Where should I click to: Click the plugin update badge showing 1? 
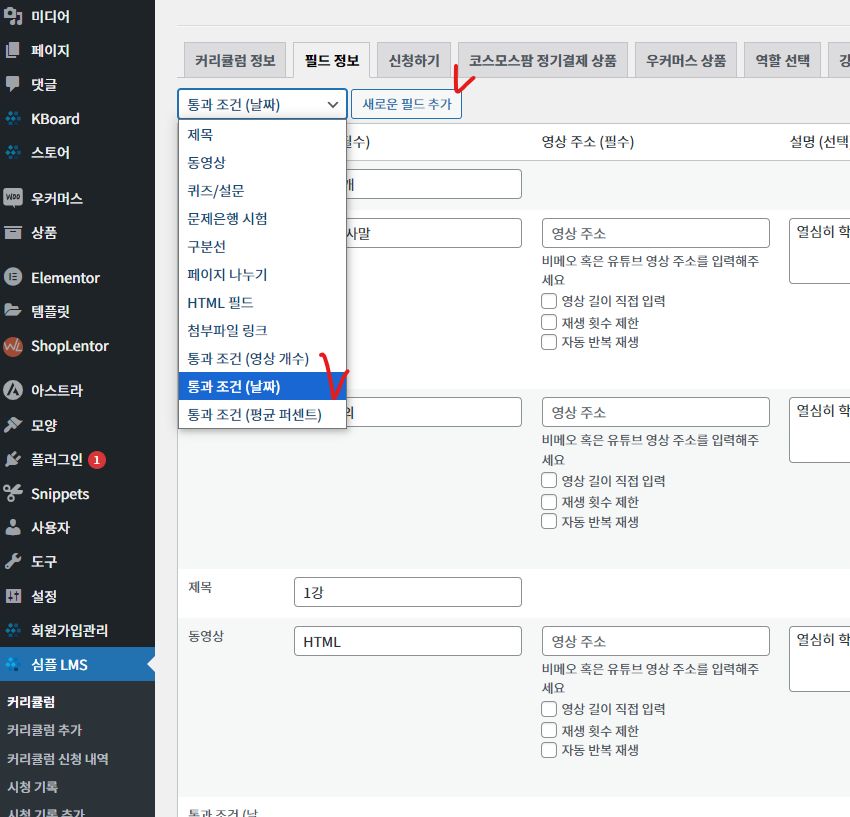[97, 460]
